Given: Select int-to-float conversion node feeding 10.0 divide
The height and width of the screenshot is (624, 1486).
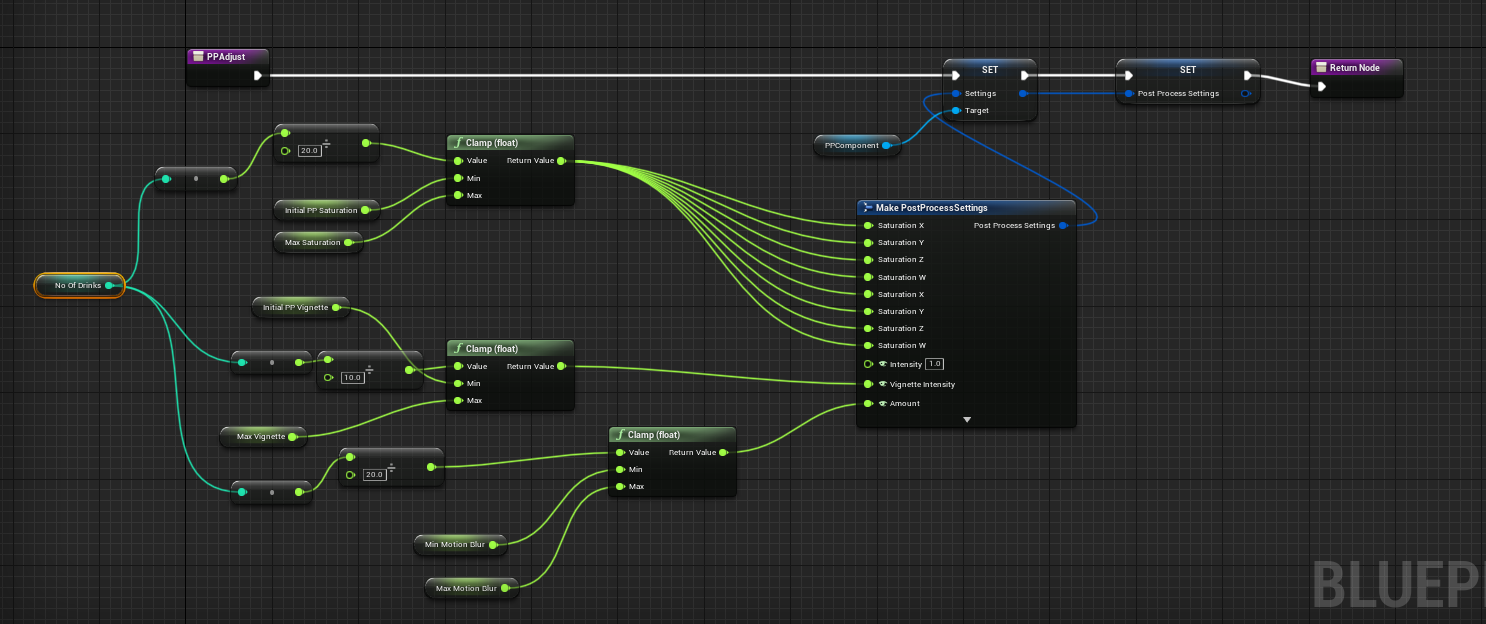Looking at the screenshot, I should [x=271, y=363].
